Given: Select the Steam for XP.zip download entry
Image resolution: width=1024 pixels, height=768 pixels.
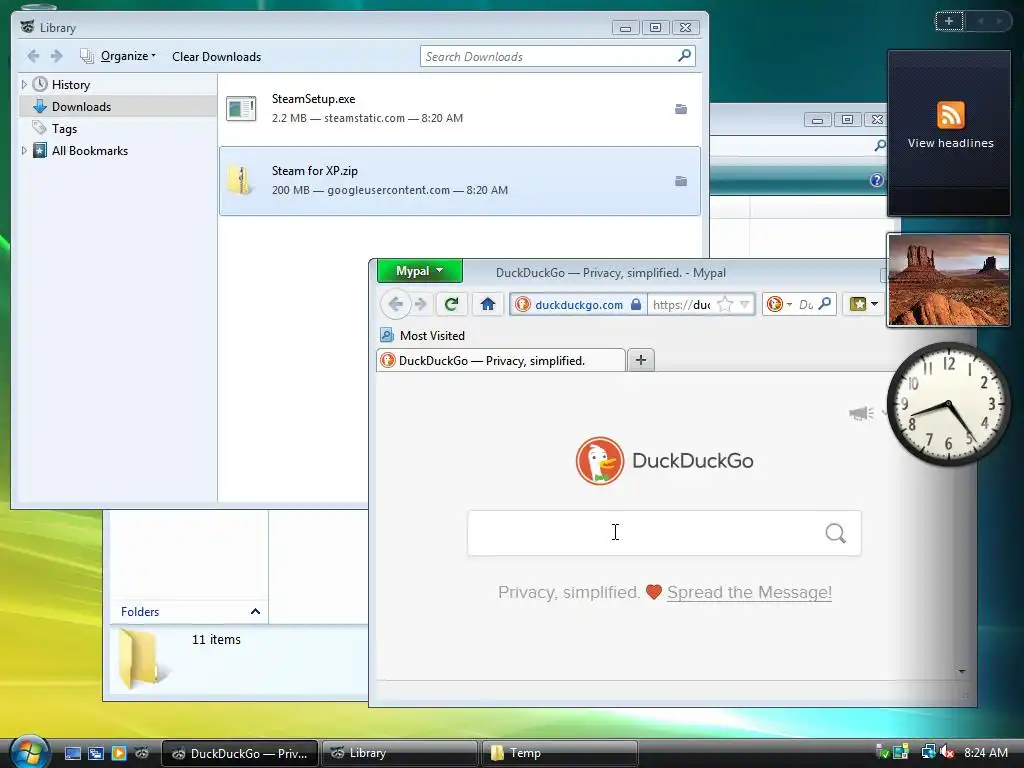Looking at the screenshot, I should pos(460,181).
